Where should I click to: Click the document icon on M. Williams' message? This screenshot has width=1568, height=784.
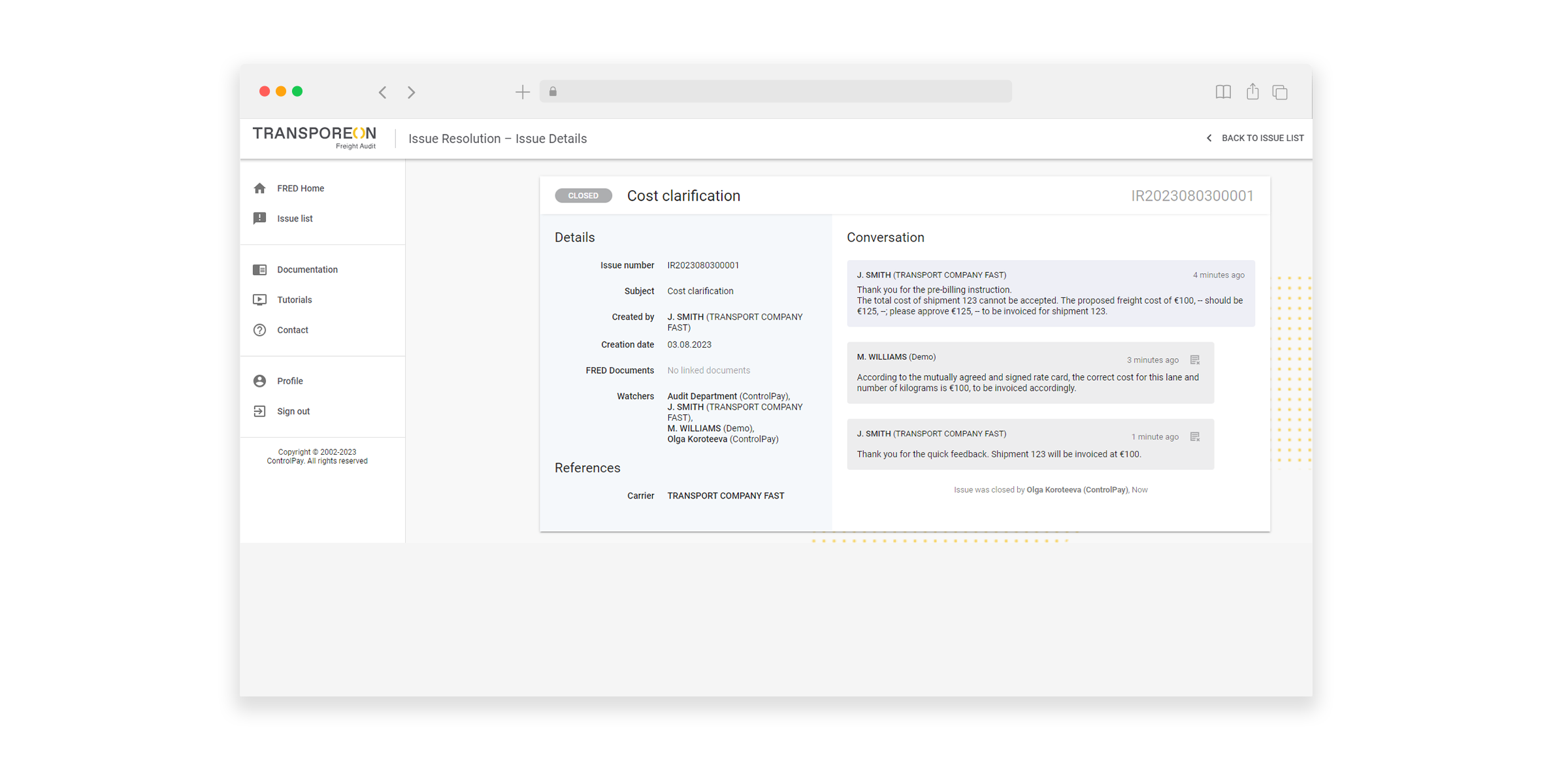pyautogui.click(x=1196, y=359)
